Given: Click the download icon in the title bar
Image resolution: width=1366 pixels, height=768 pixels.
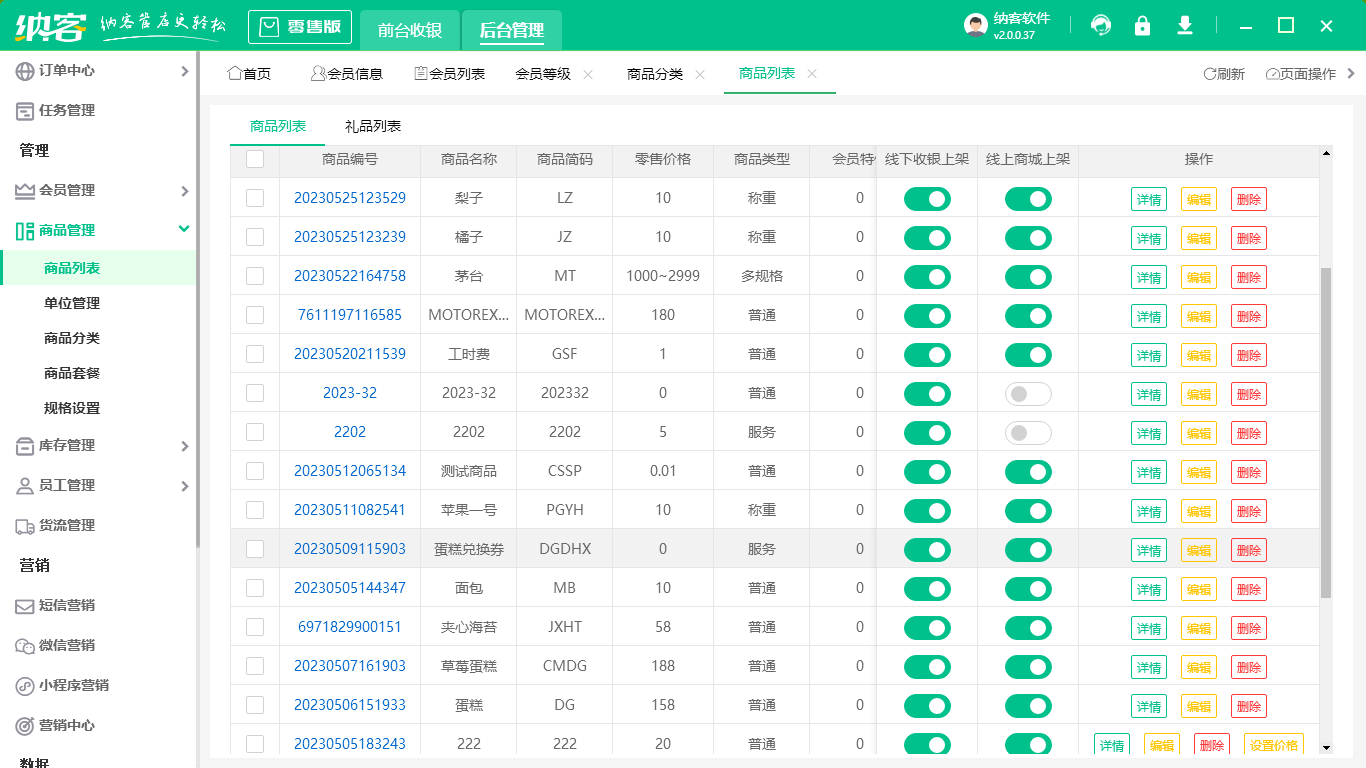Looking at the screenshot, I should tap(1185, 25).
